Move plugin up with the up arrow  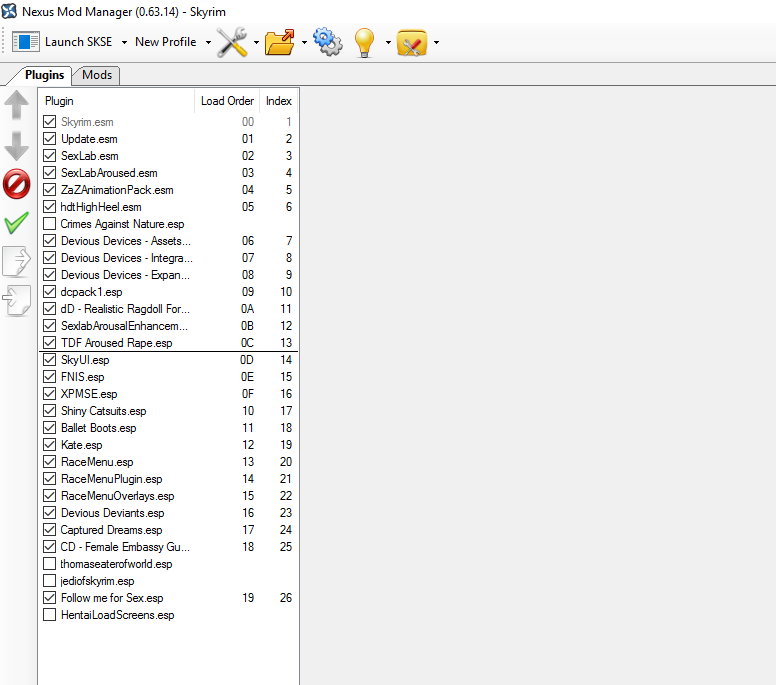pos(16,105)
